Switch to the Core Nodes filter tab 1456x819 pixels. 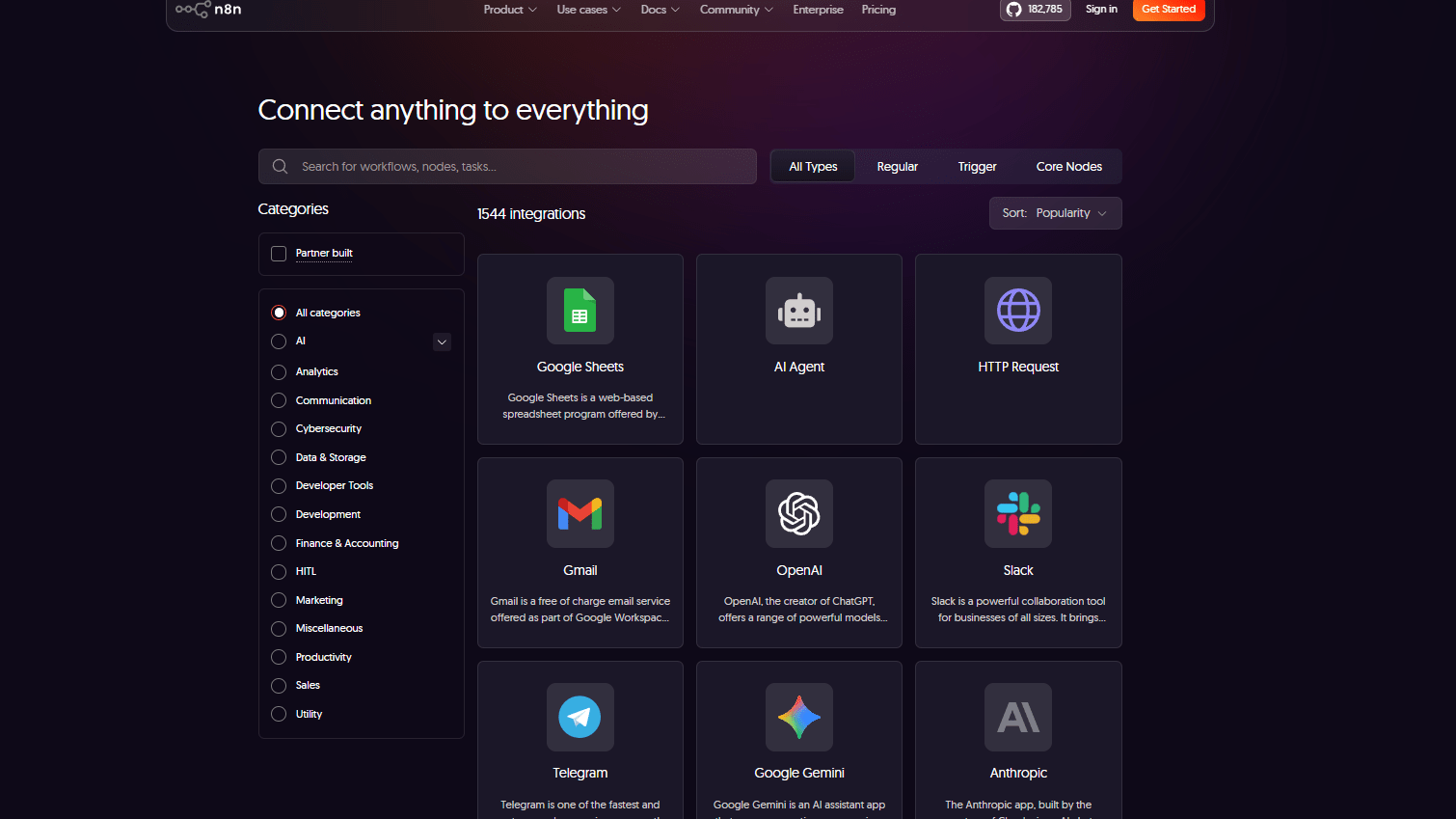tap(1068, 167)
